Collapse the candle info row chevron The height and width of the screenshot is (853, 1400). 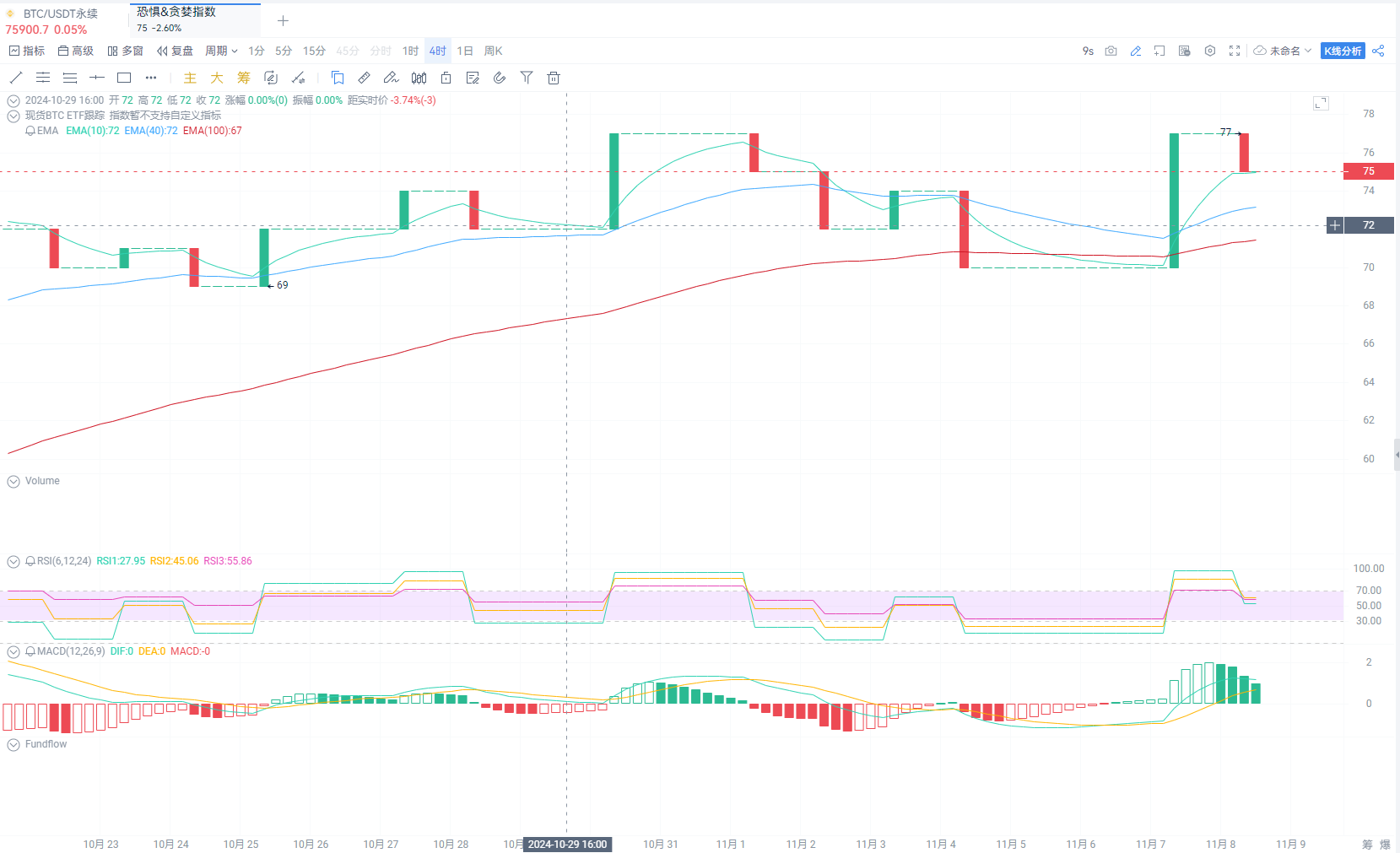(x=14, y=100)
